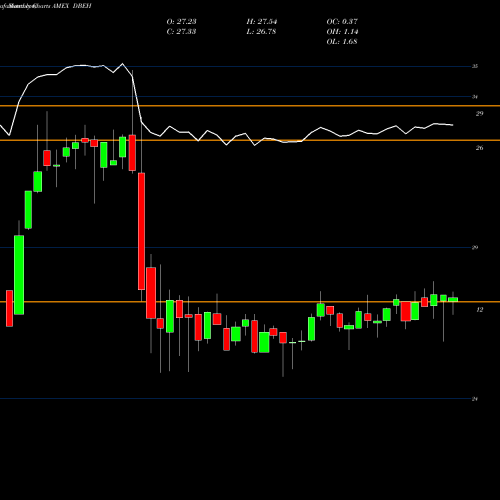Click the open value "O: 27.23"

(x=181, y=22)
